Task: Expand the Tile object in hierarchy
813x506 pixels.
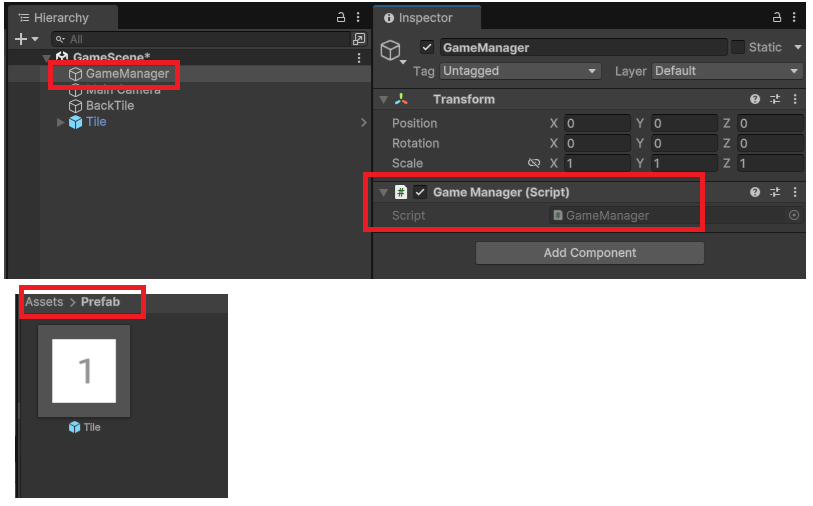Action: pyautogui.click(x=61, y=122)
